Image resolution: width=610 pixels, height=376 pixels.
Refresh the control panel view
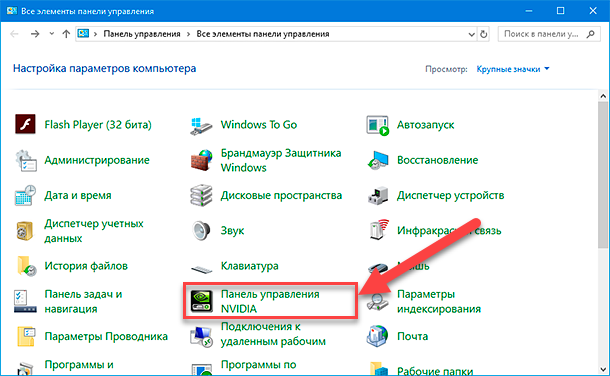484,34
